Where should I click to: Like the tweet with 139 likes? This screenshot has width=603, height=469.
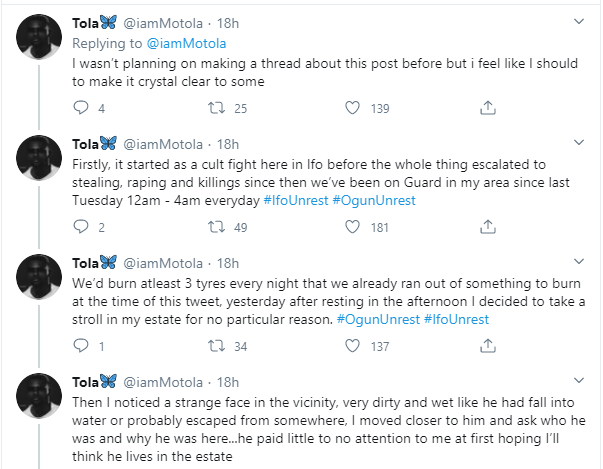352,107
